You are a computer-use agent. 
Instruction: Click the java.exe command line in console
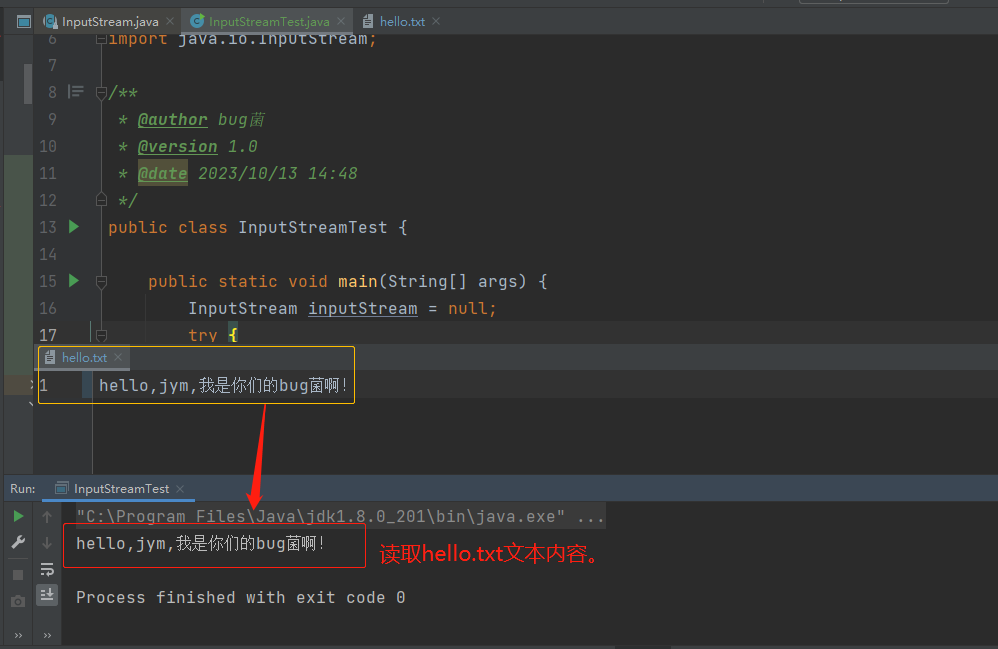341,517
